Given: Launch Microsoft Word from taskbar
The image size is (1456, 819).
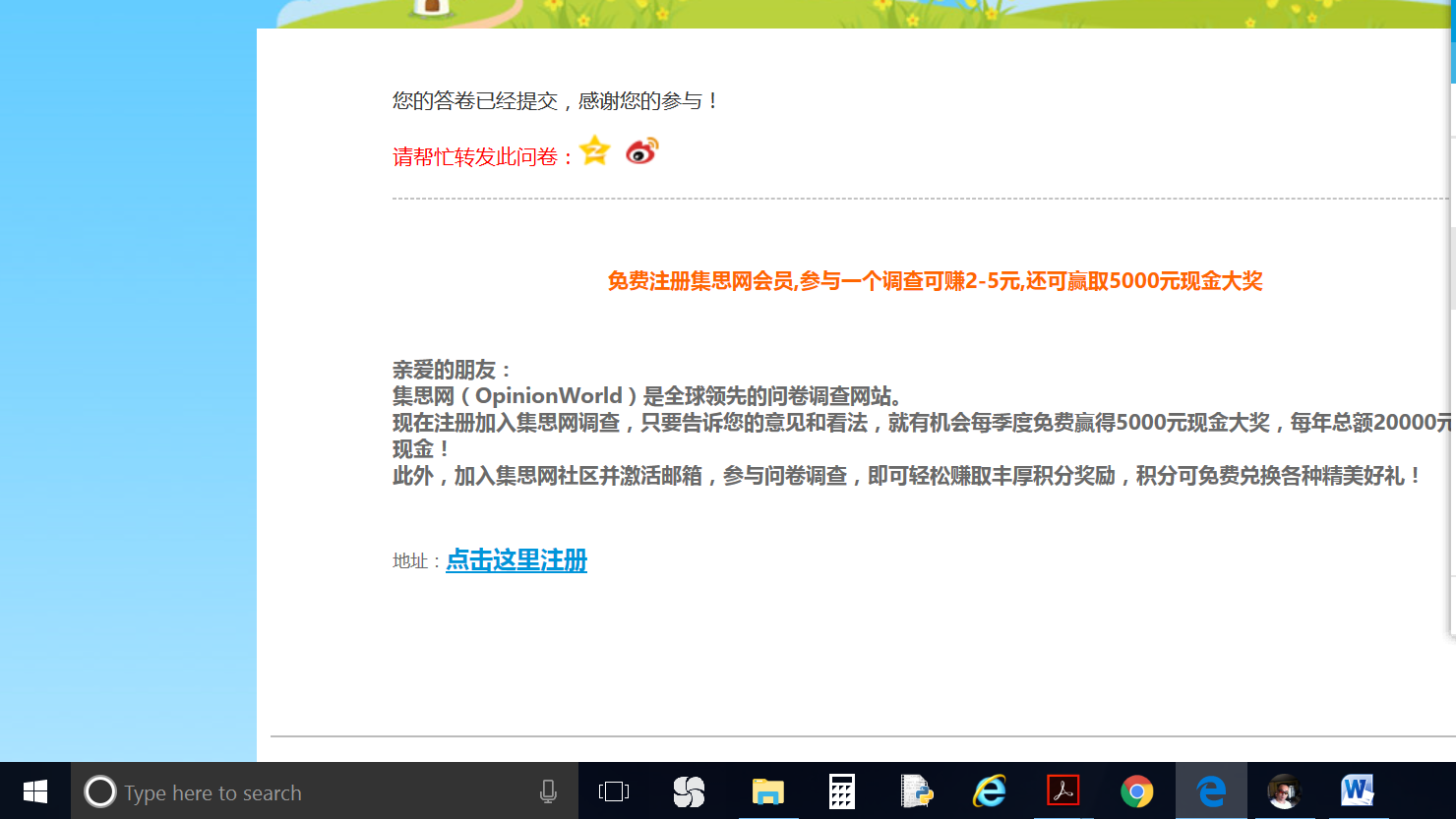Looking at the screenshot, I should [x=1358, y=790].
